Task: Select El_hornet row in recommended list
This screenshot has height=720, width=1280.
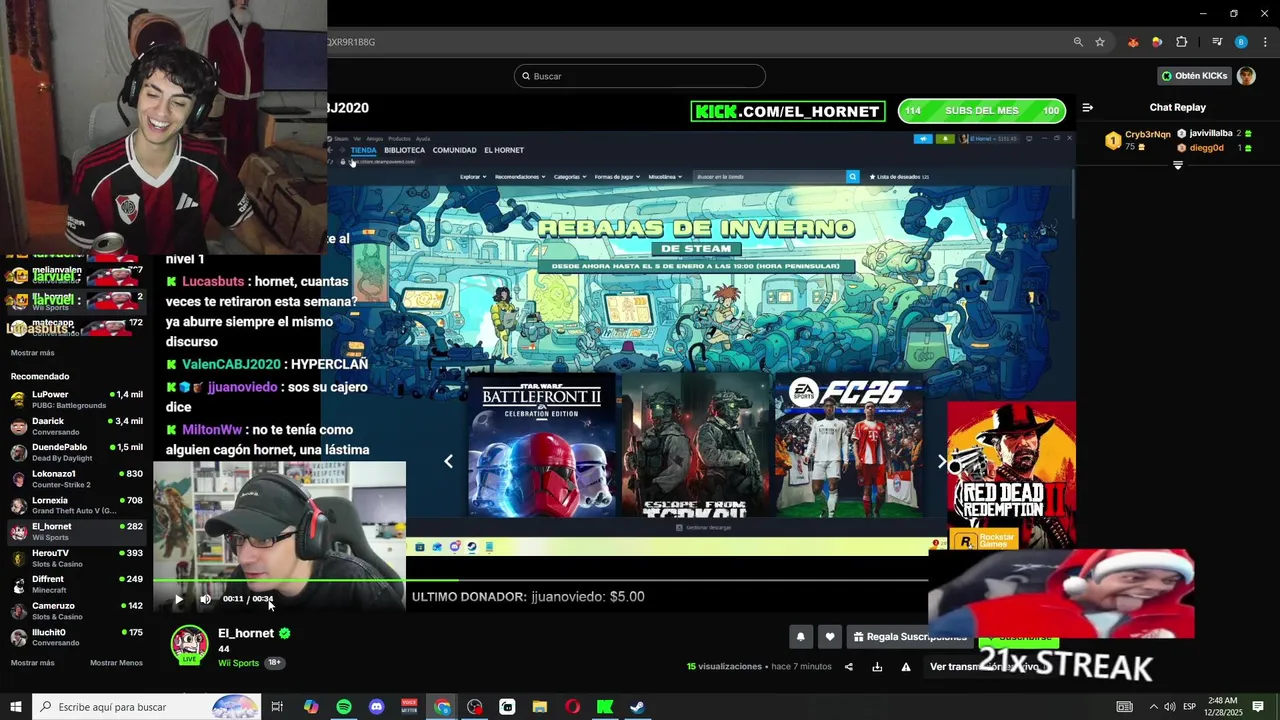Action: 76,531
